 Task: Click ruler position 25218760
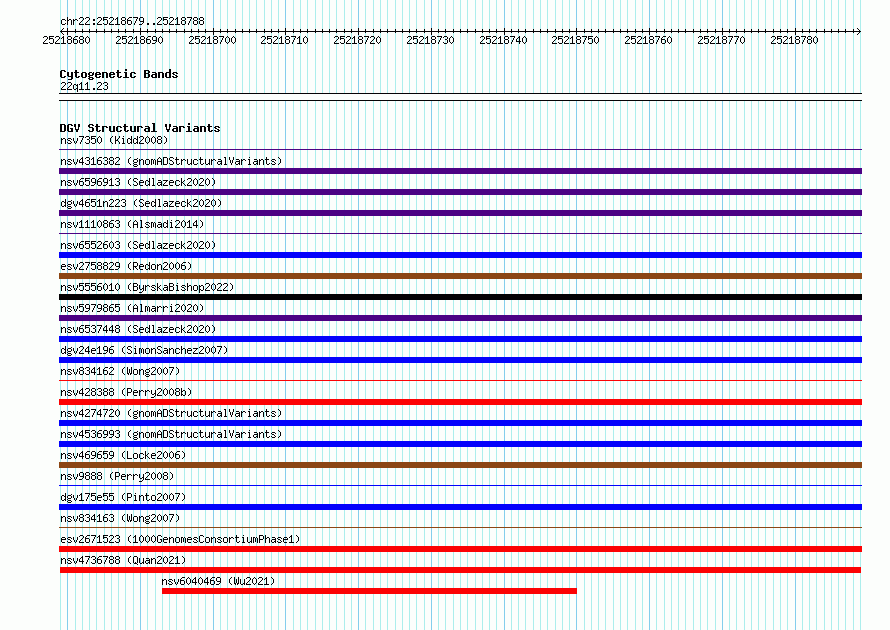click(x=648, y=40)
